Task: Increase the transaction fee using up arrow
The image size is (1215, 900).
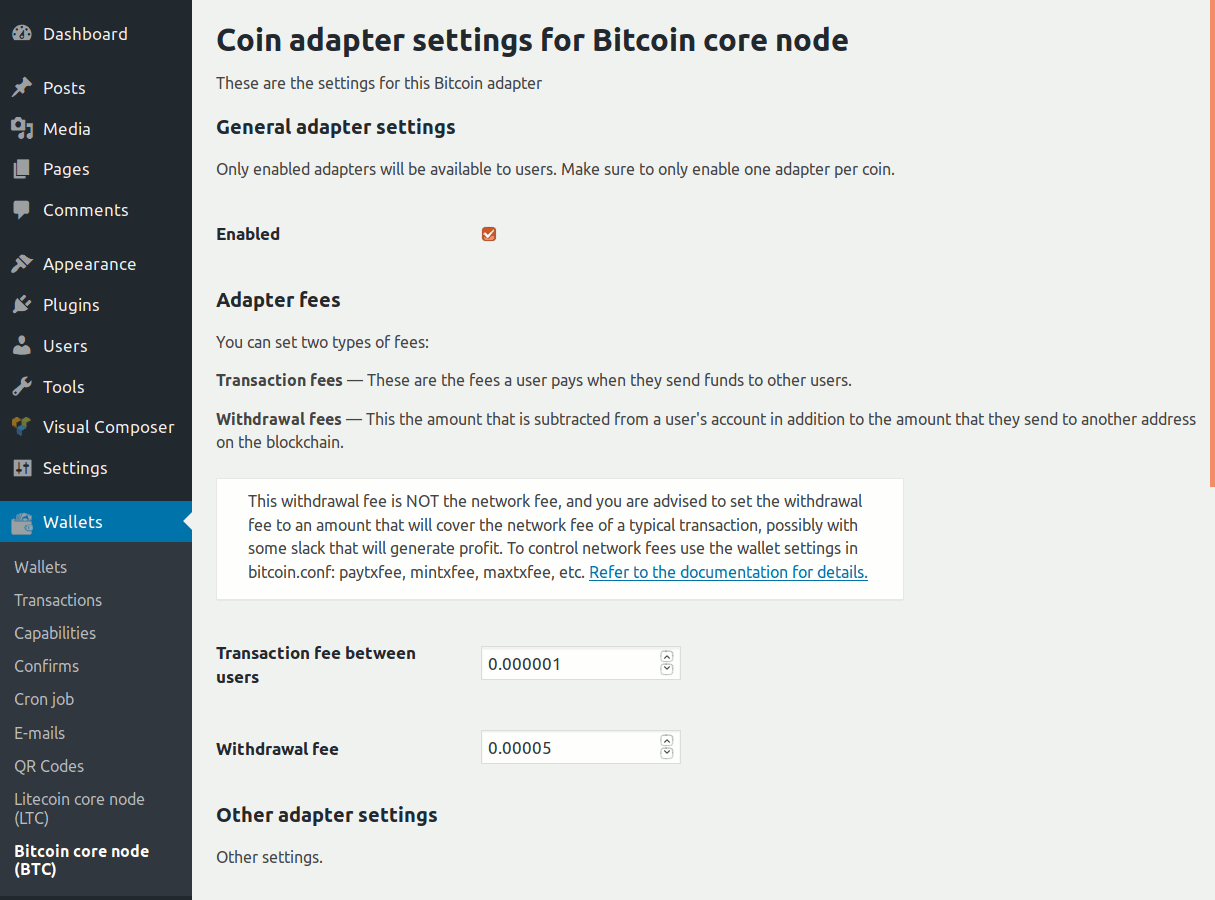Action: [x=667, y=657]
